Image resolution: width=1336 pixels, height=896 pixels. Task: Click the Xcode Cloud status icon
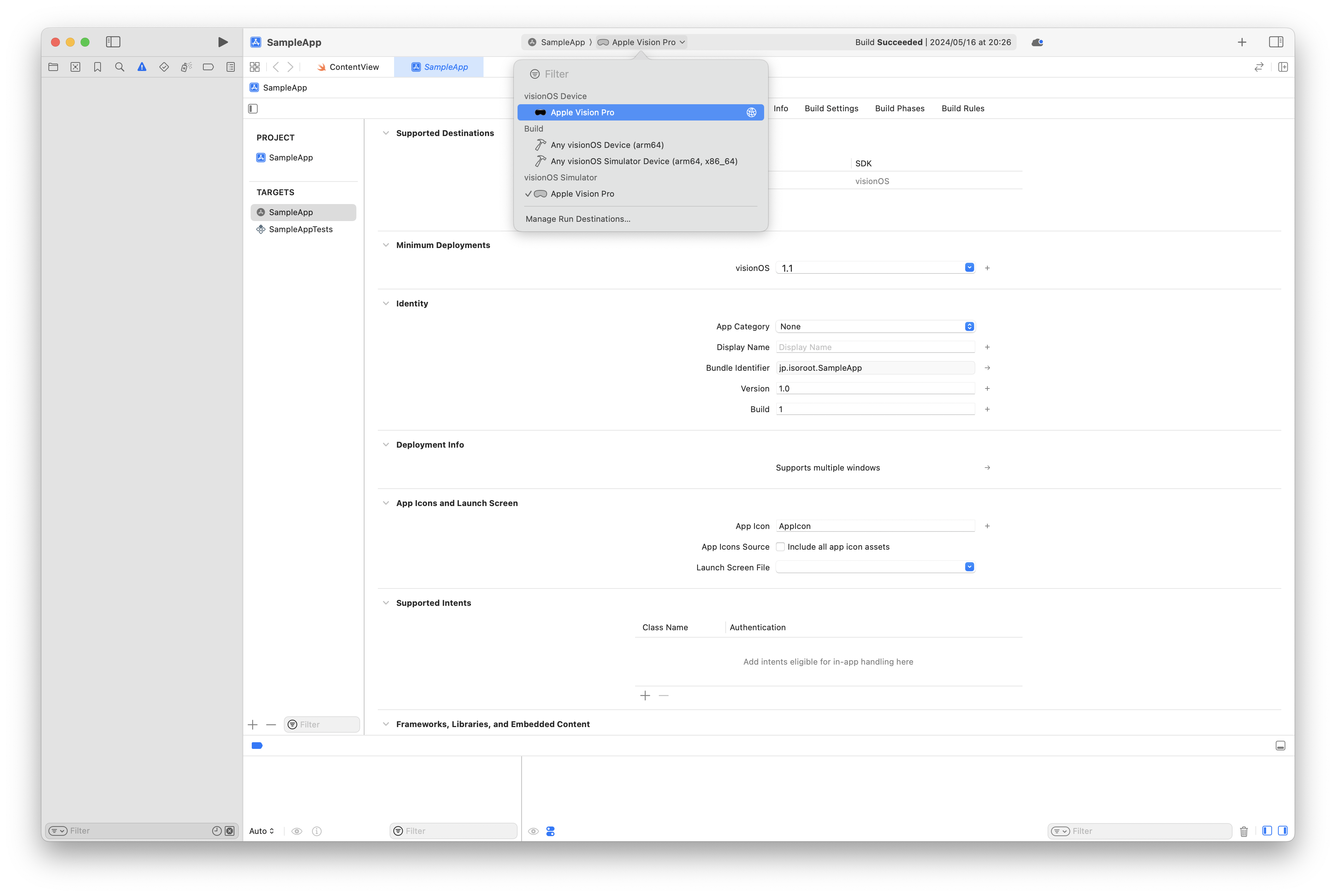click(x=1037, y=42)
